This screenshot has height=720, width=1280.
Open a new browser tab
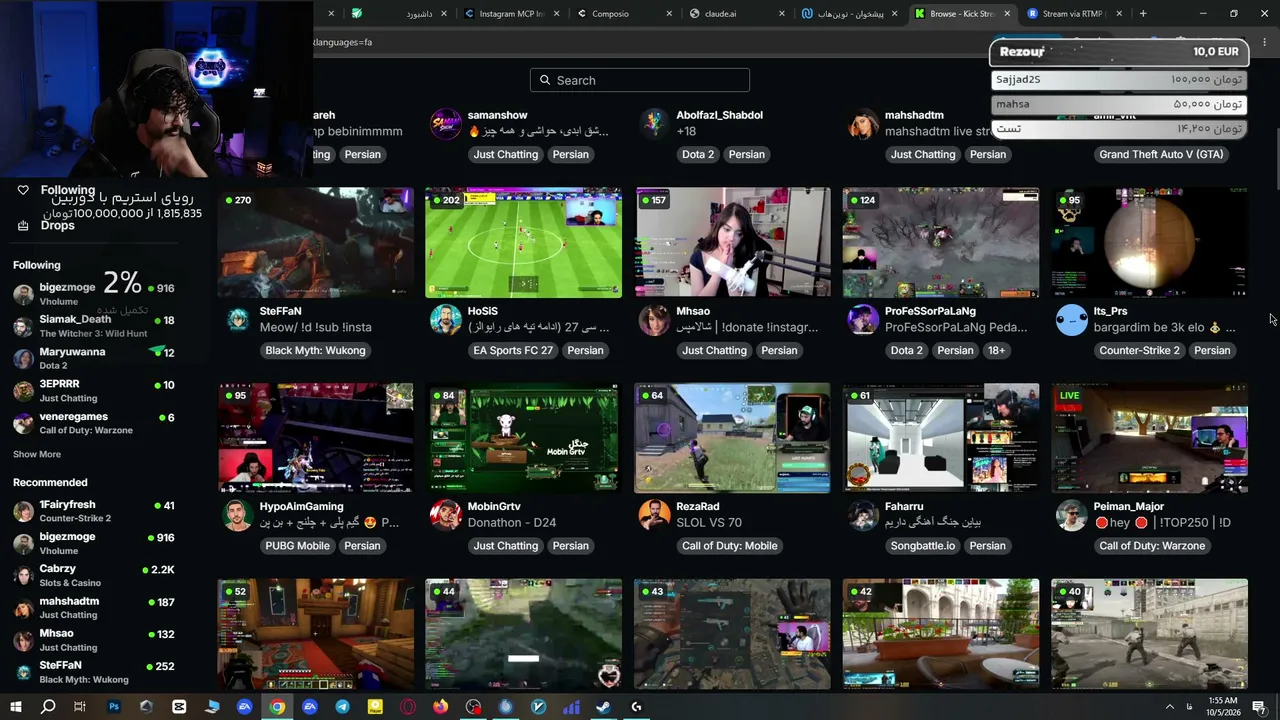[x=1143, y=14]
